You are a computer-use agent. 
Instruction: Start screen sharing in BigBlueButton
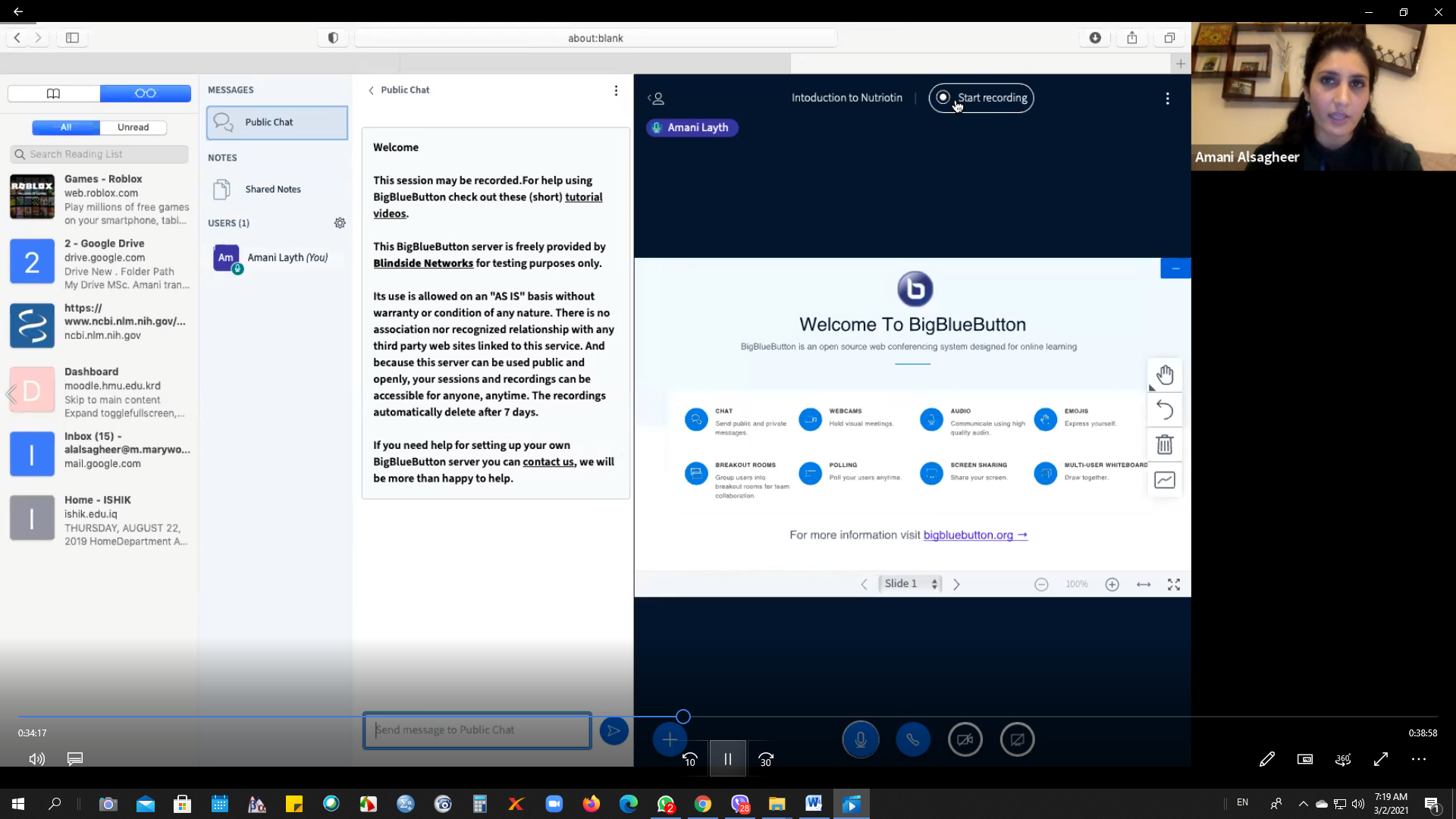point(1018,739)
